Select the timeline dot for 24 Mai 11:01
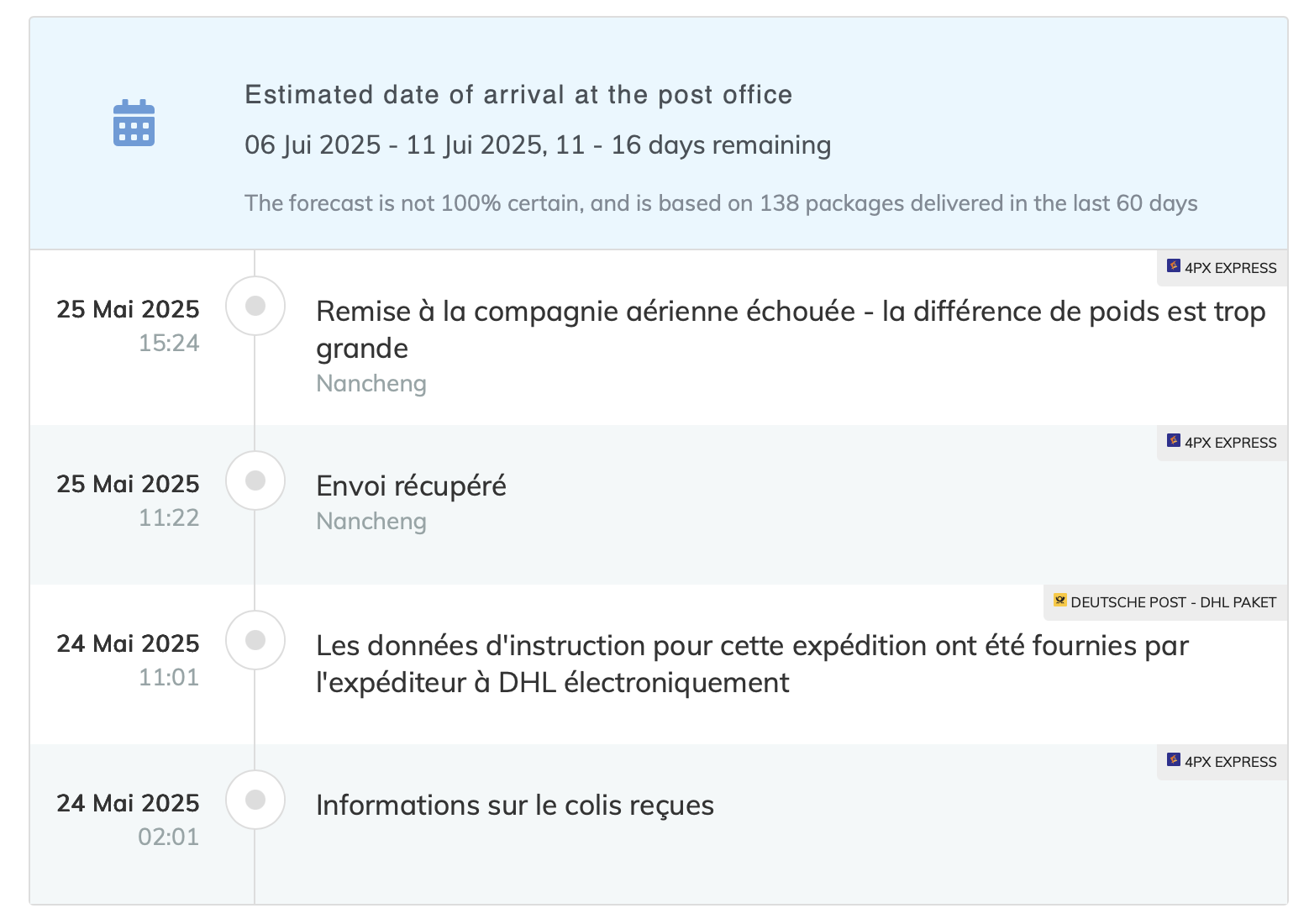This screenshot has height=924, width=1309. [255, 640]
